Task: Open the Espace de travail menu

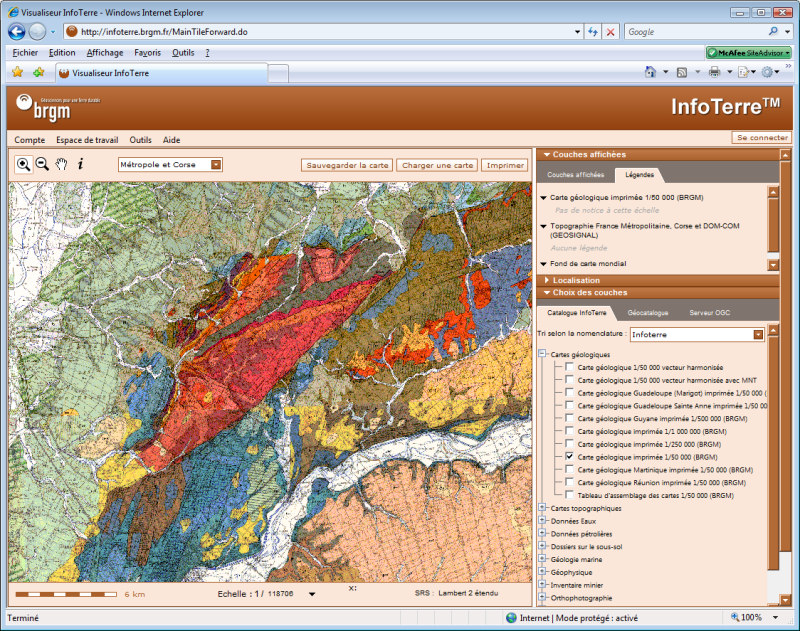Action: coord(87,140)
